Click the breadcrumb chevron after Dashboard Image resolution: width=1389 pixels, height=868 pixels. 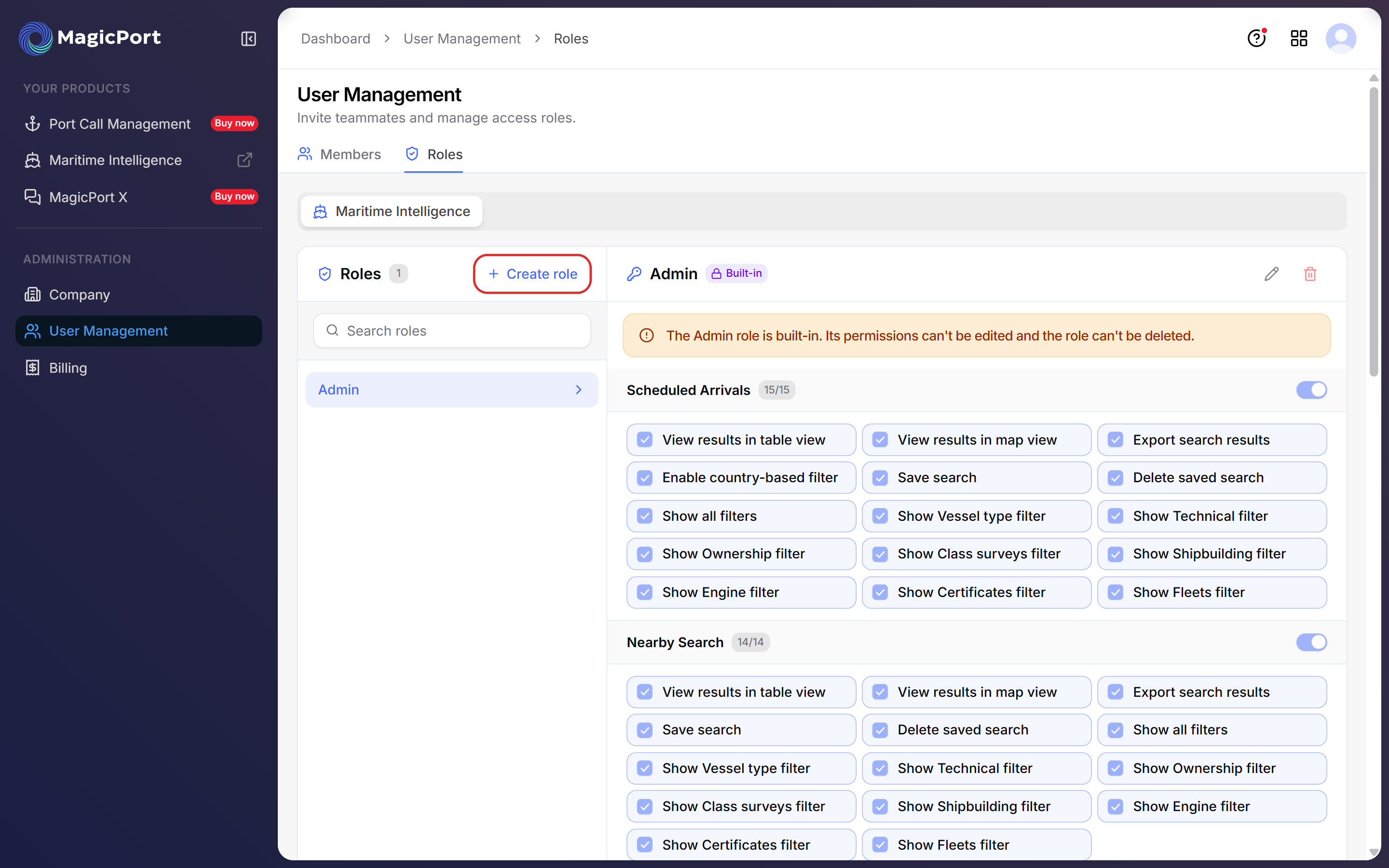(x=387, y=39)
